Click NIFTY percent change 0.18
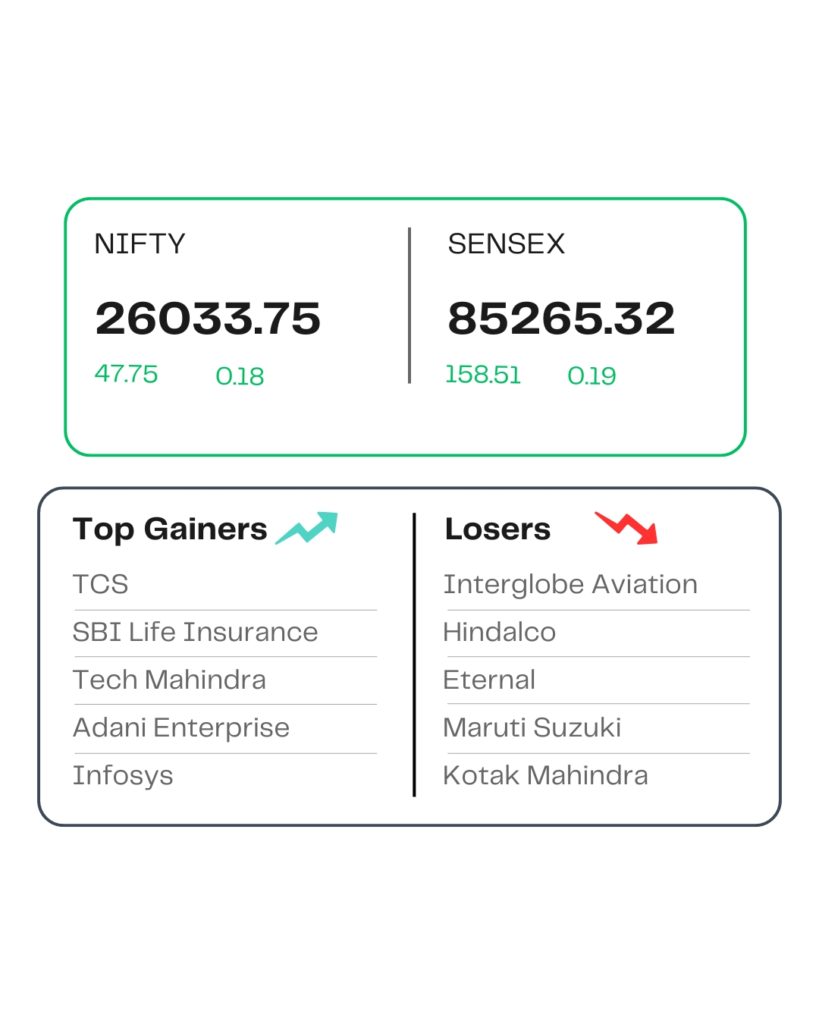Viewport: 819px width, 1024px height. tap(240, 376)
